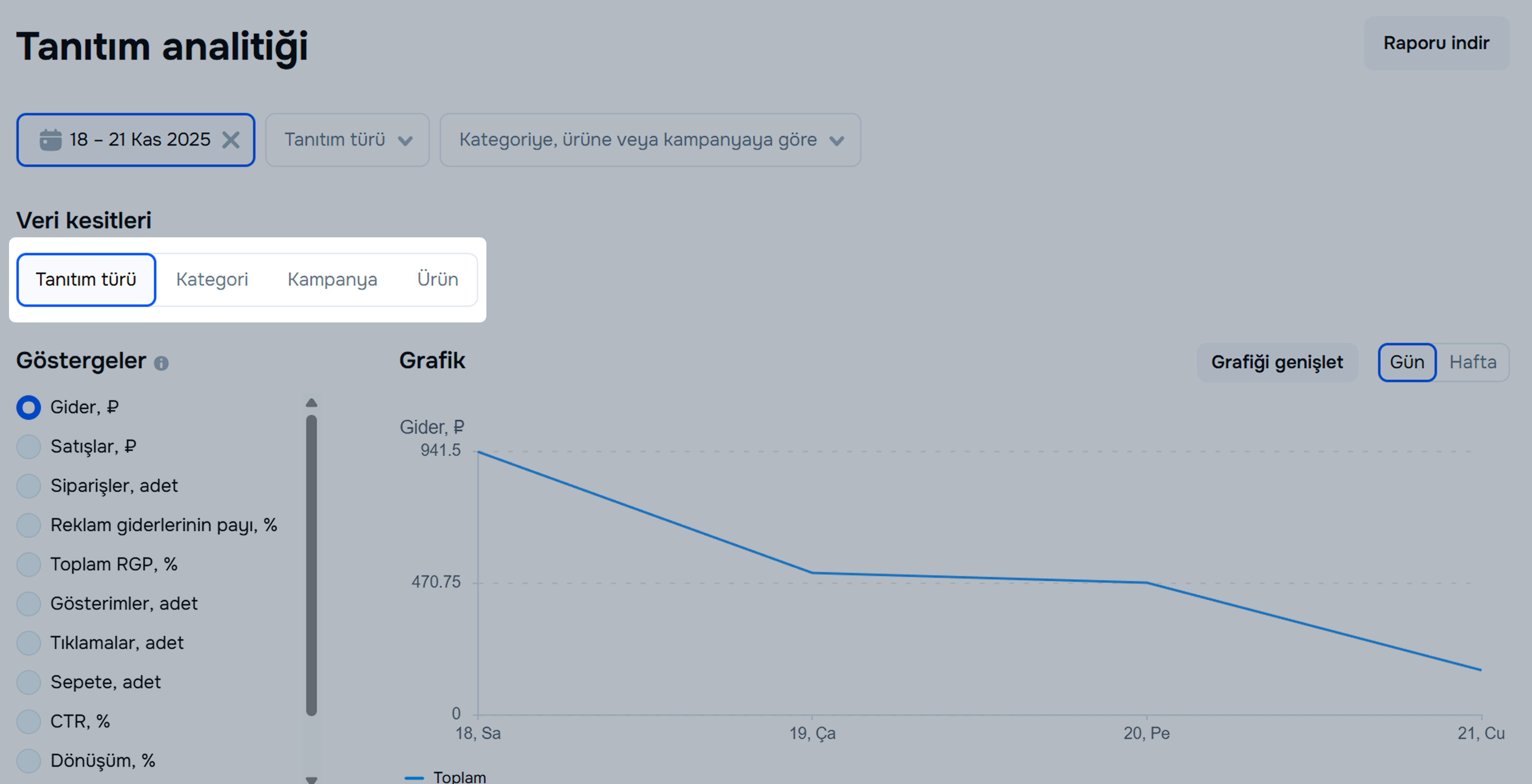Click info icon next to Göstergeler

click(161, 363)
